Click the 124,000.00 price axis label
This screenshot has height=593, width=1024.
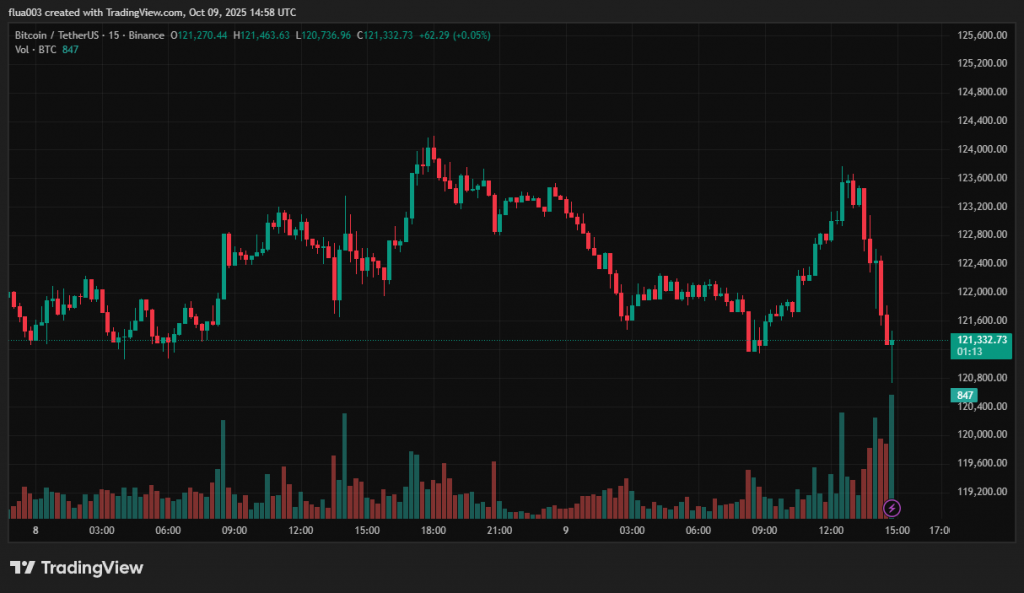[981, 149]
